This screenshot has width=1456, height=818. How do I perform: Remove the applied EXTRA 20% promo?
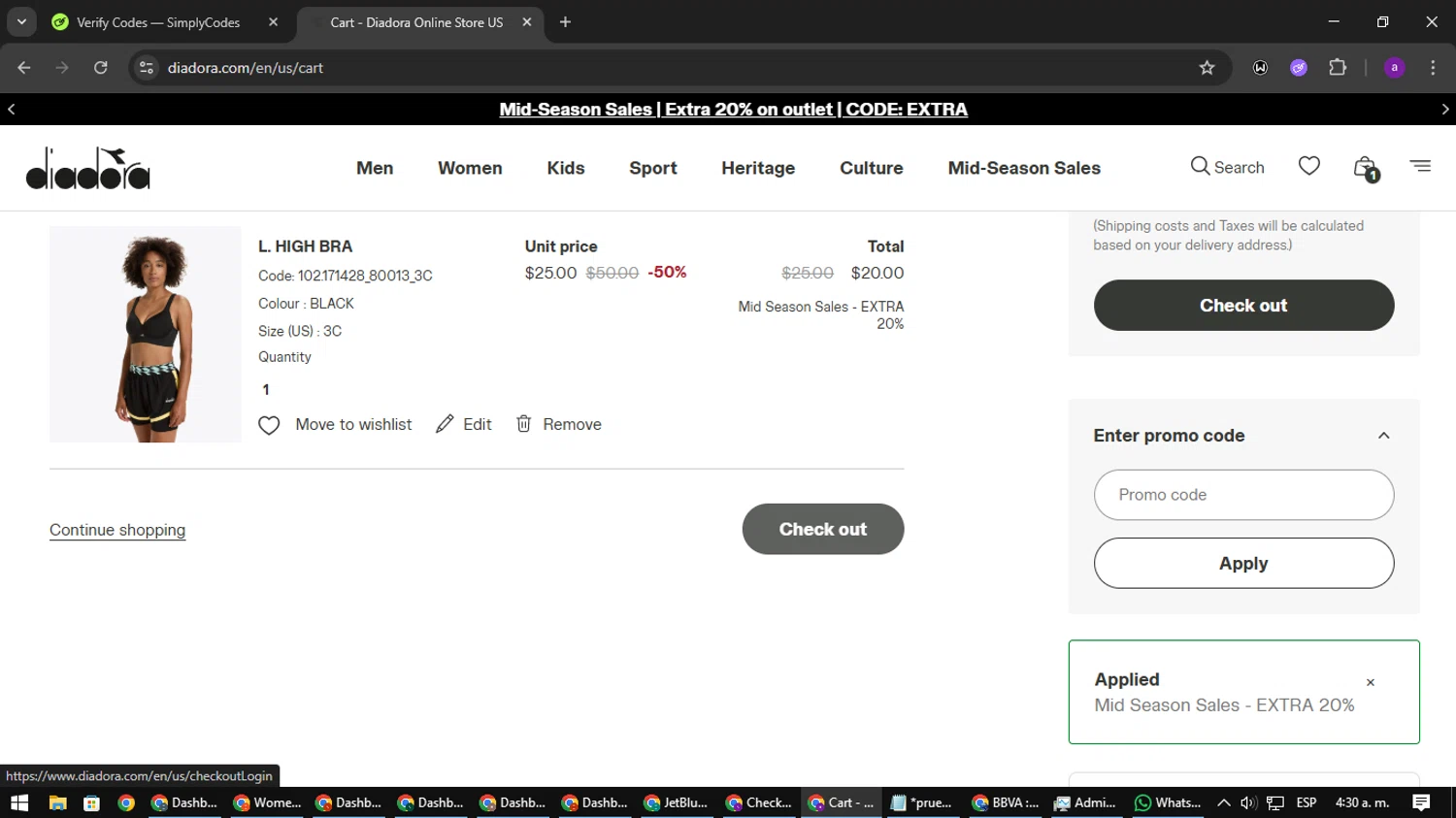[1371, 682]
